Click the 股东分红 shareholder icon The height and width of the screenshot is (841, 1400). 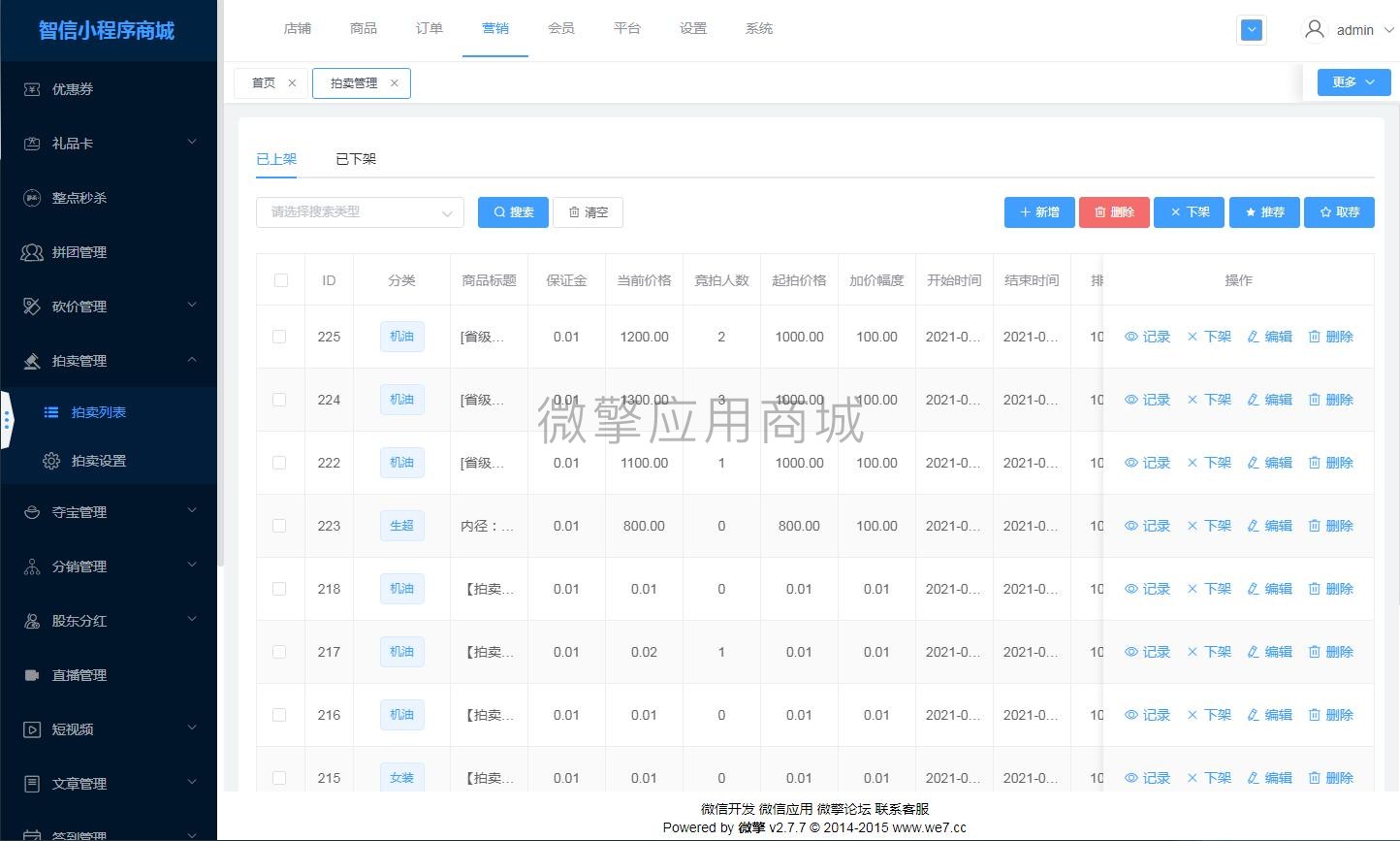coord(32,621)
